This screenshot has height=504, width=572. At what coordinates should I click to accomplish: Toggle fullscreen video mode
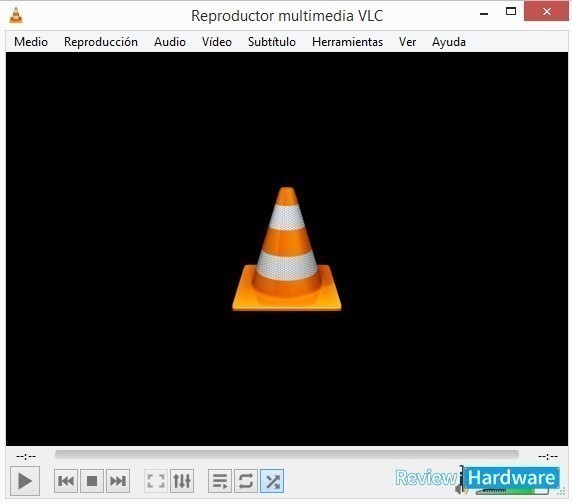[156, 481]
